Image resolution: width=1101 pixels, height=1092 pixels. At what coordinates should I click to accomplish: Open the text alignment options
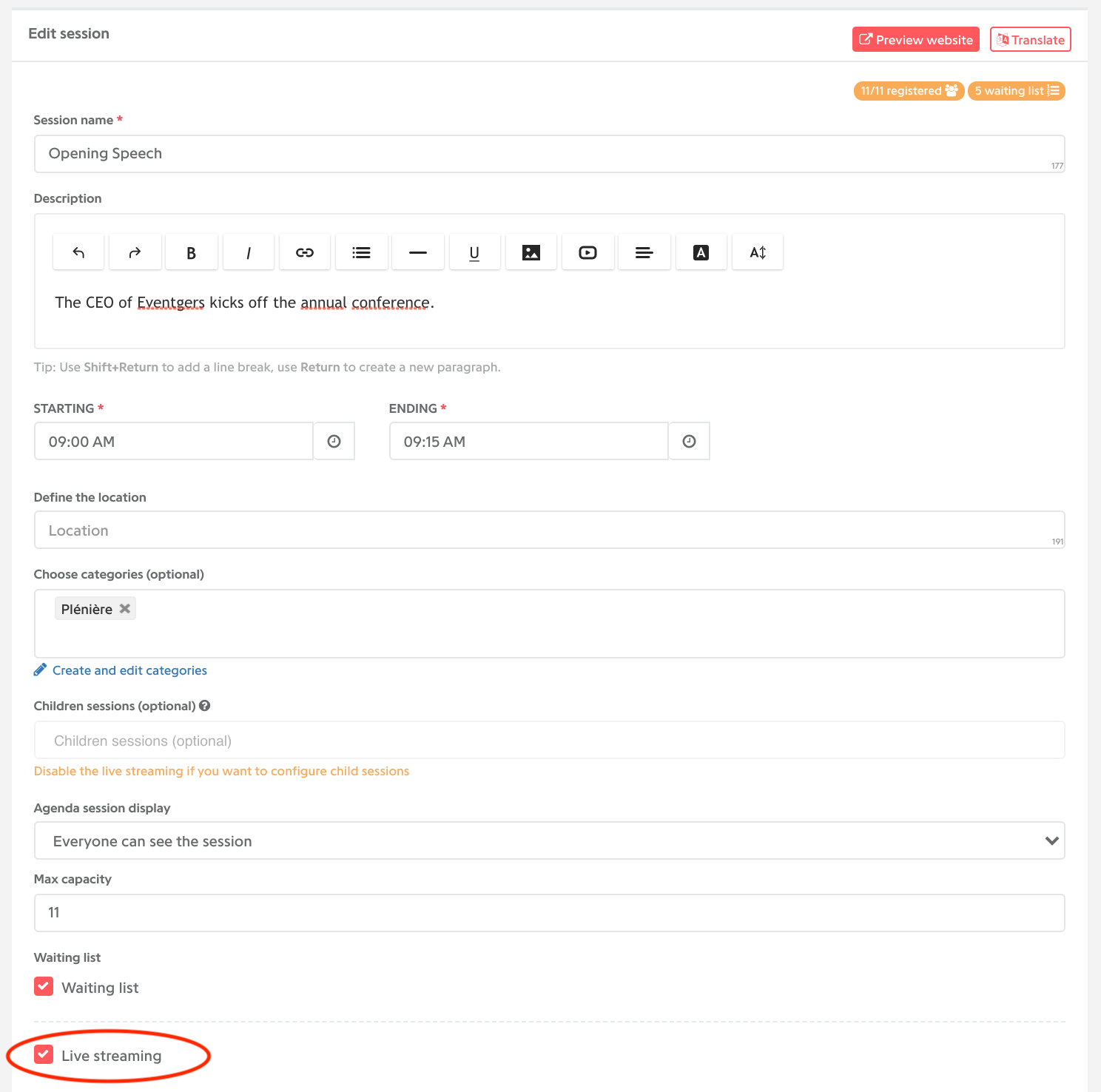click(x=644, y=252)
